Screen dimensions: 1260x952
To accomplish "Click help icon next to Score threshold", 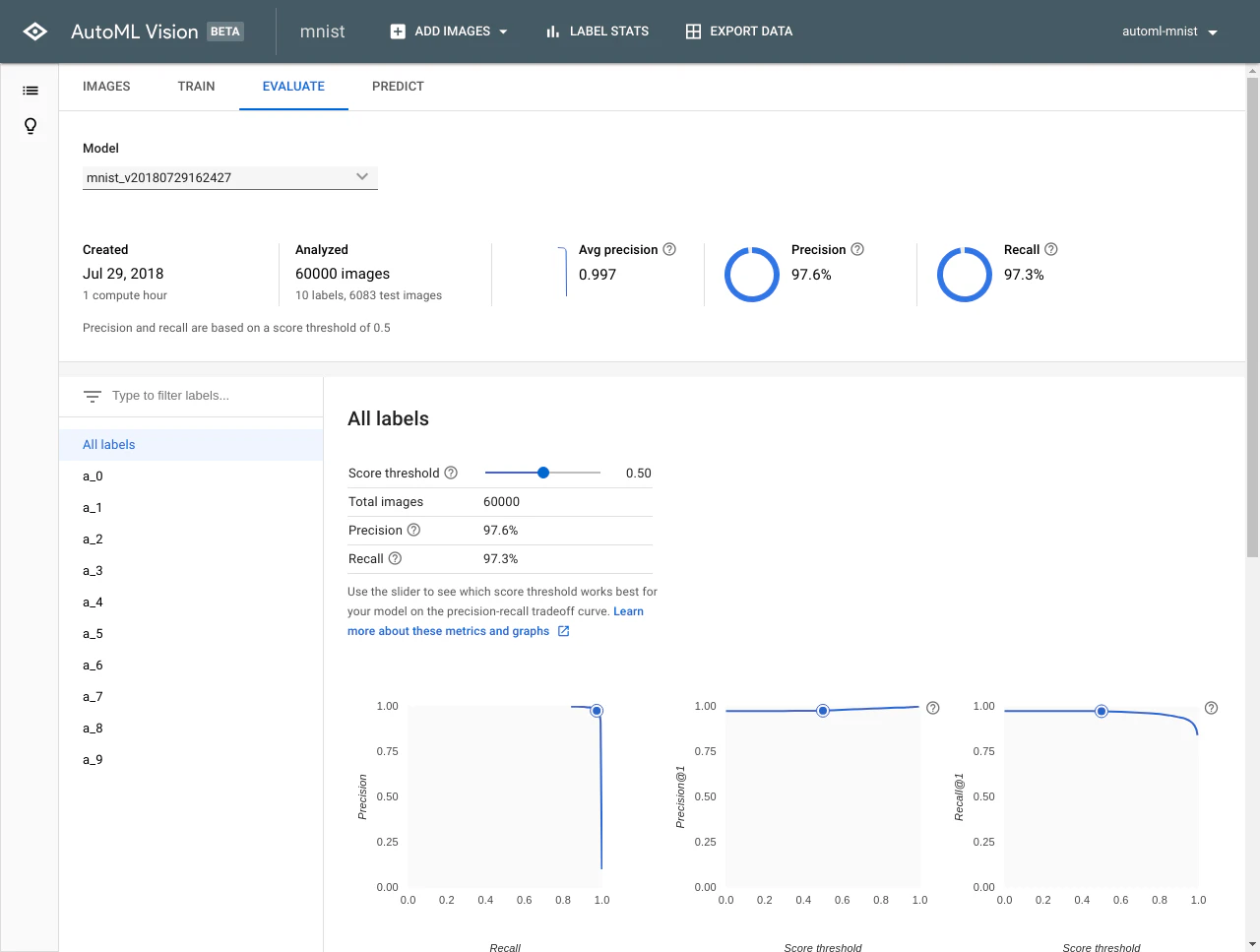I will (x=451, y=473).
